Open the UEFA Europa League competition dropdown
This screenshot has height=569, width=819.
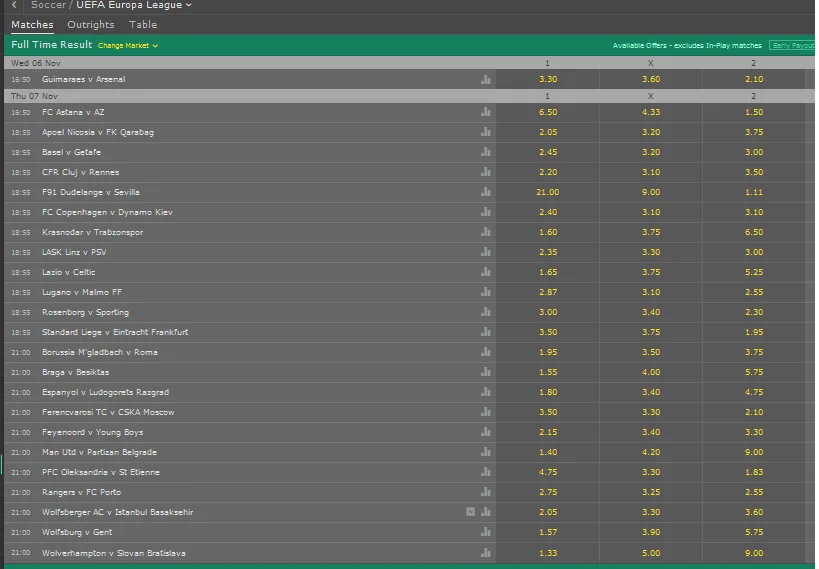tap(134, 5)
